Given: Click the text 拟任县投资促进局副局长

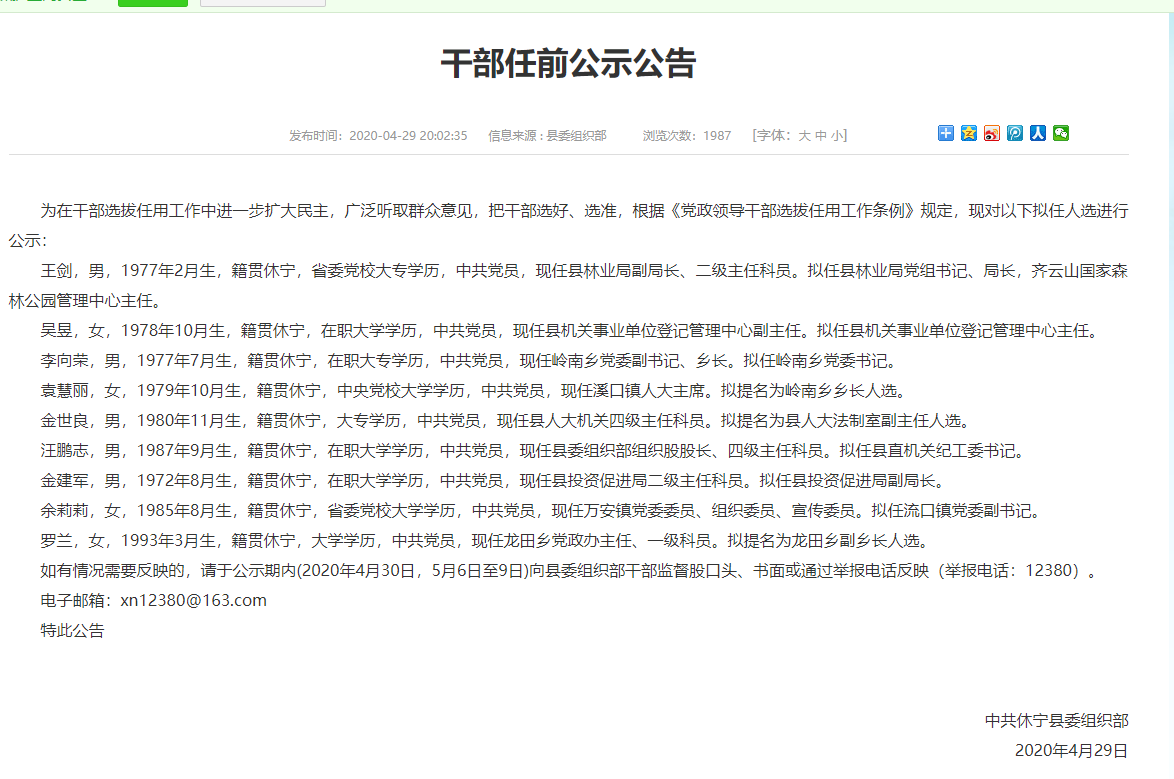Looking at the screenshot, I should click(x=847, y=480).
